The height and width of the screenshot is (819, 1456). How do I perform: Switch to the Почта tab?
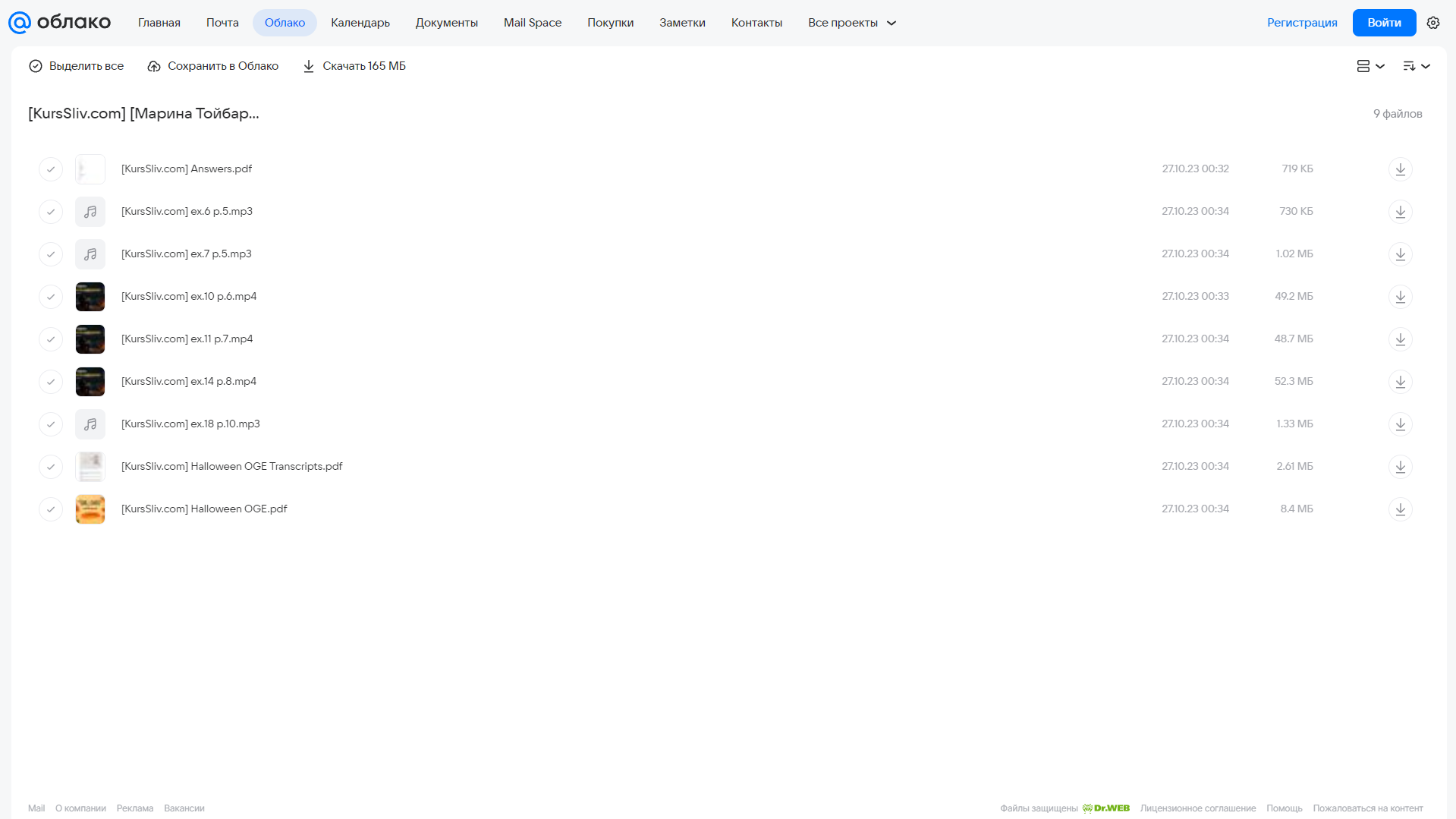(x=222, y=23)
